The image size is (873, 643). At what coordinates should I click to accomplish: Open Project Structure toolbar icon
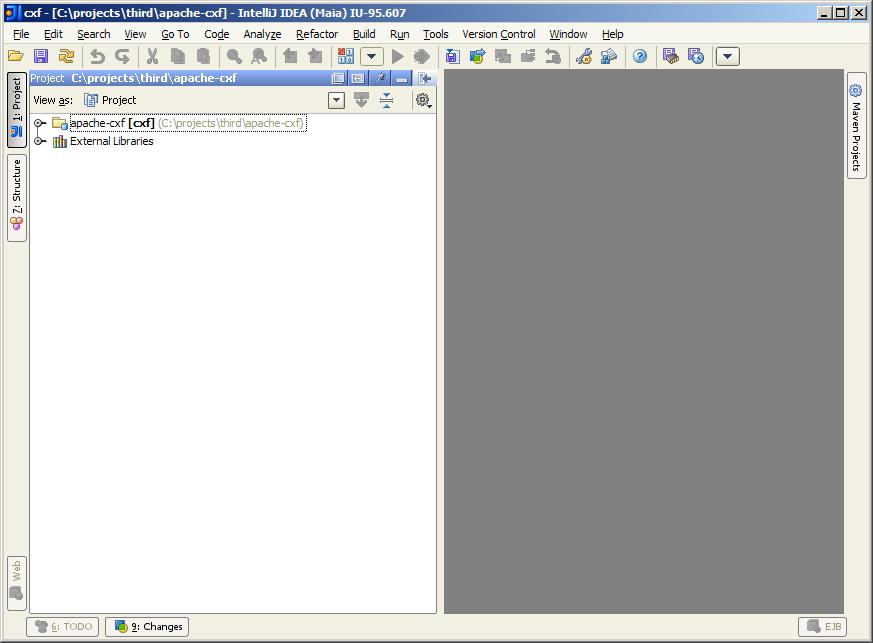coord(609,56)
